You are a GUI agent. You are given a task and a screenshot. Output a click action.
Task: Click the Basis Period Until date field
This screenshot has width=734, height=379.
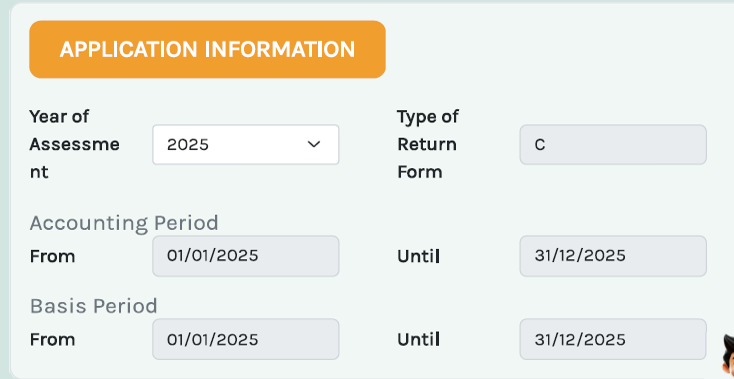613,339
